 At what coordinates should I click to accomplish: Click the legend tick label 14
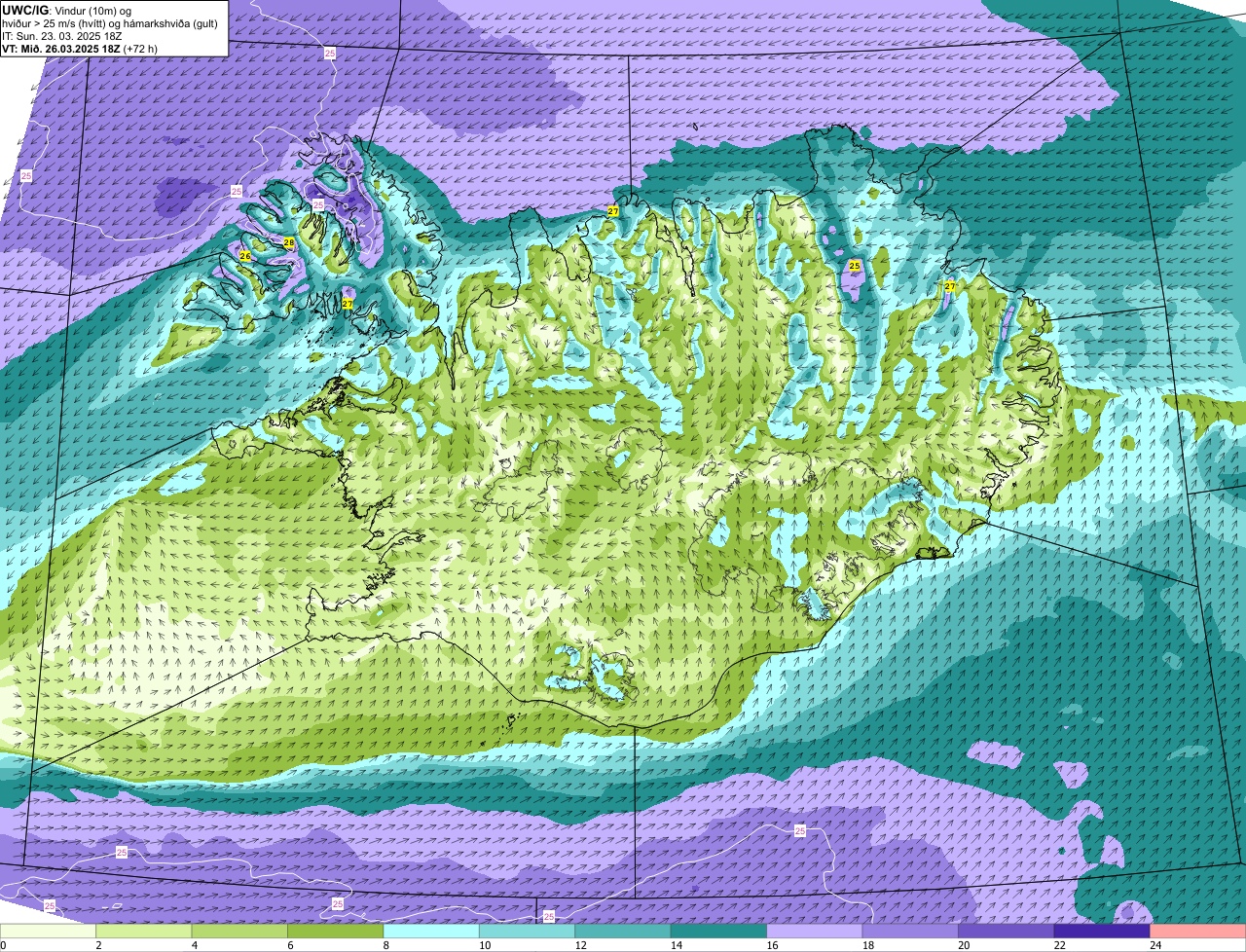[x=675, y=945]
